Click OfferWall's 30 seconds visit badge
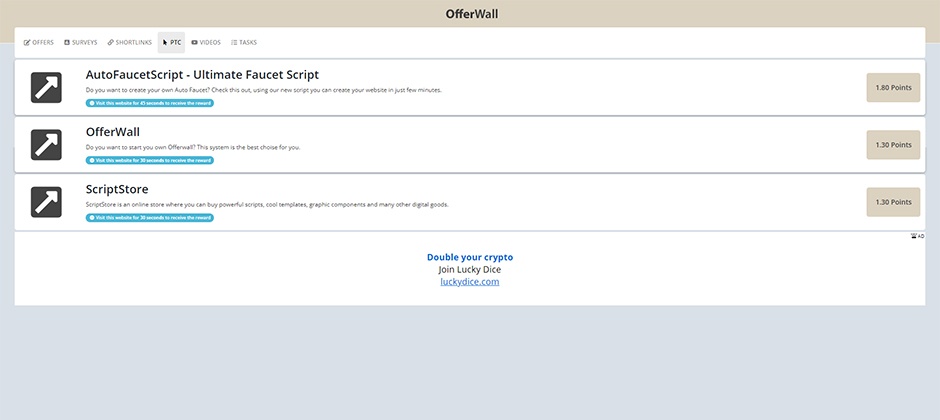940x420 pixels. pos(150,160)
